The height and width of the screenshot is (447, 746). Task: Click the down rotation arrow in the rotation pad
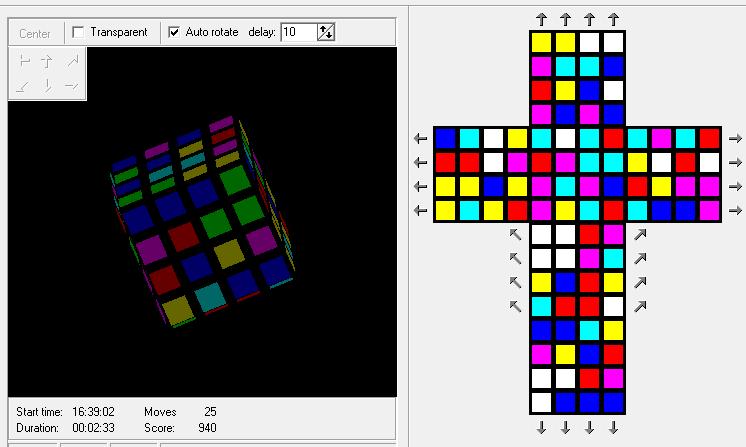pyautogui.click(x=46, y=86)
